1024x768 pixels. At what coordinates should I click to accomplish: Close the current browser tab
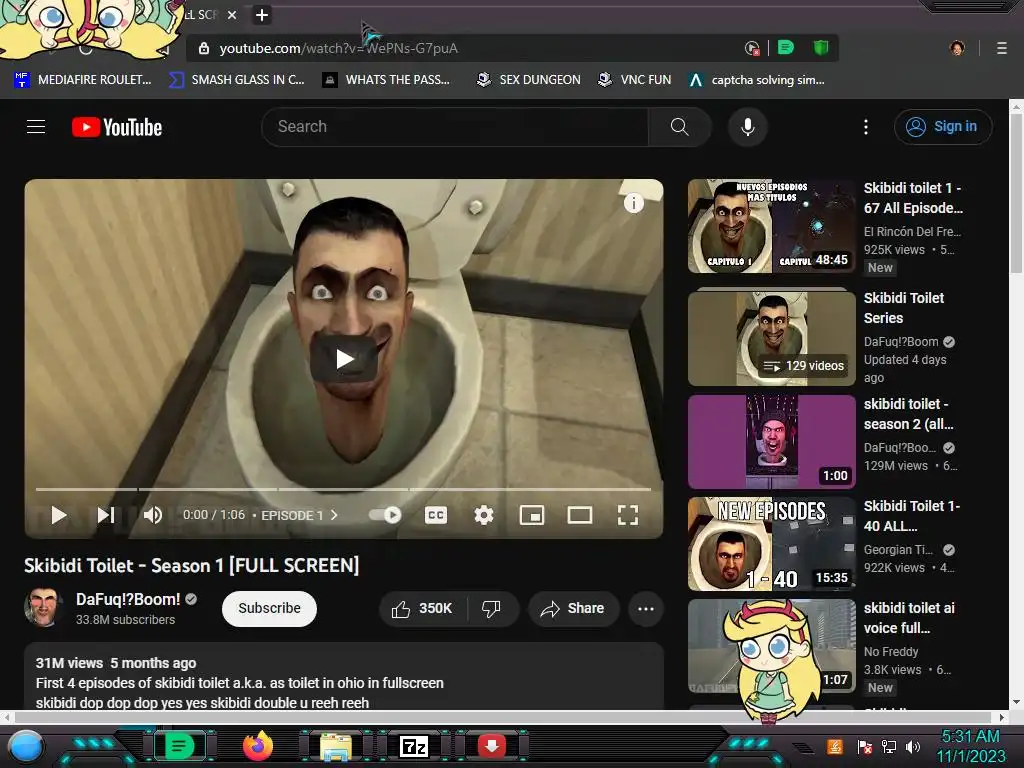click(232, 15)
